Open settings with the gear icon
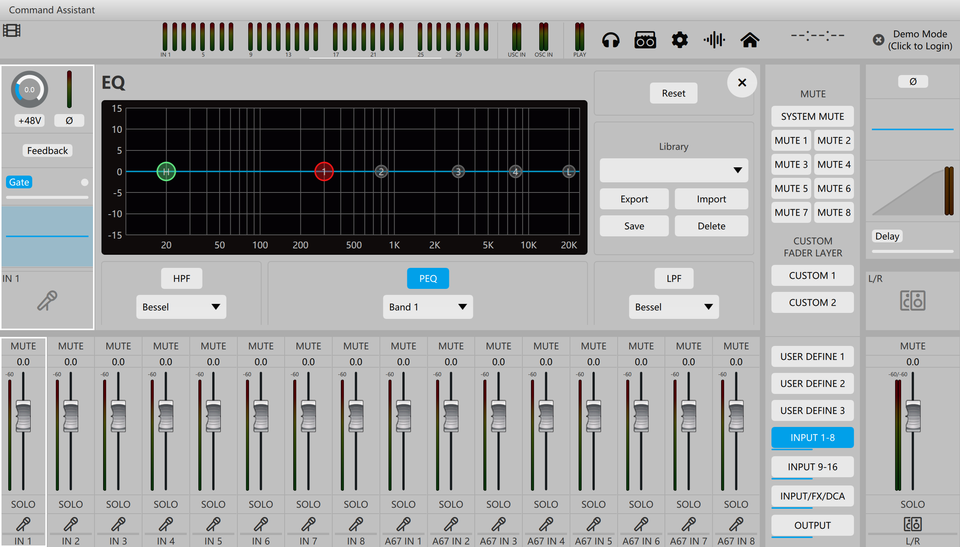This screenshot has height=547, width=960. coord(680,40)
